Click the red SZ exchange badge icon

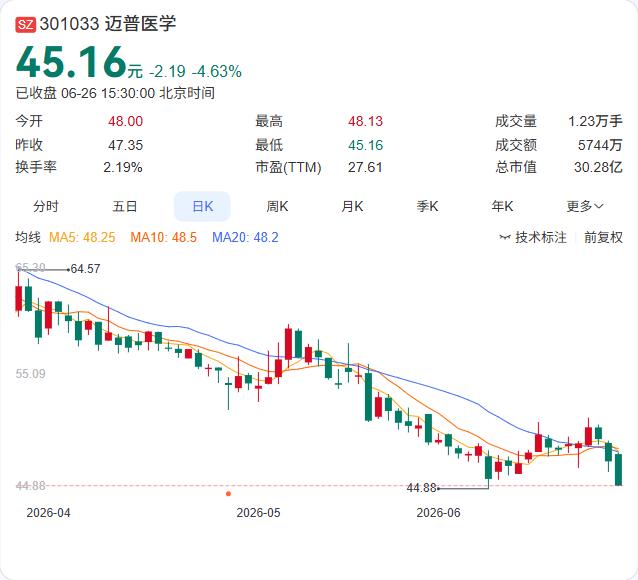26,24
